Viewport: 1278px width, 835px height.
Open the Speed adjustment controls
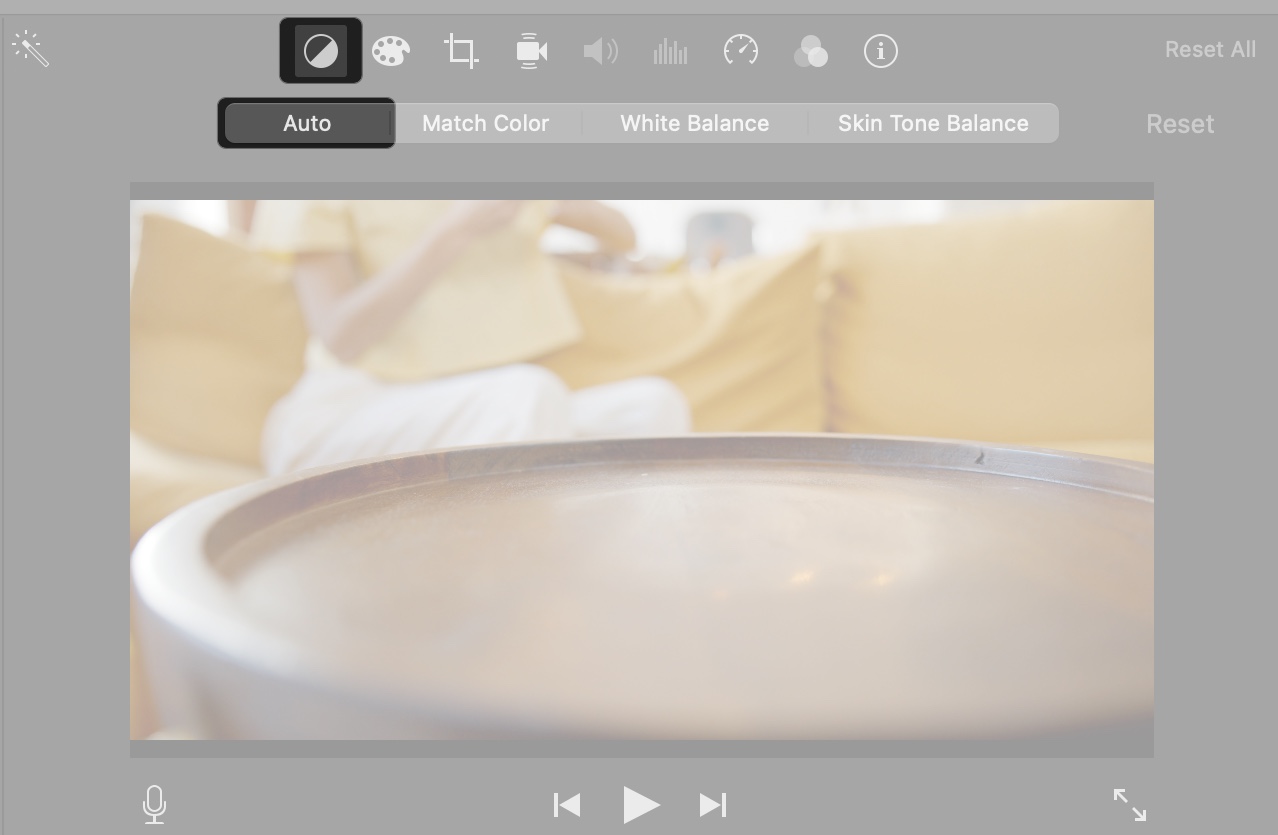741,50
